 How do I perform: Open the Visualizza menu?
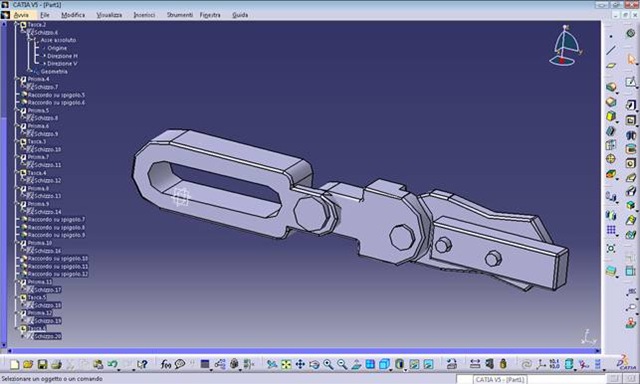point(109,15)
